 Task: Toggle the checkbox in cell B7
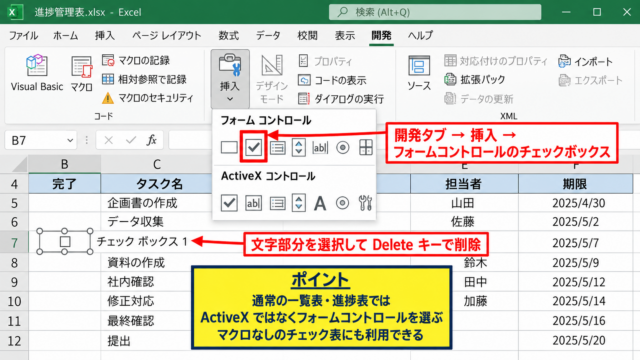(65, 242)
